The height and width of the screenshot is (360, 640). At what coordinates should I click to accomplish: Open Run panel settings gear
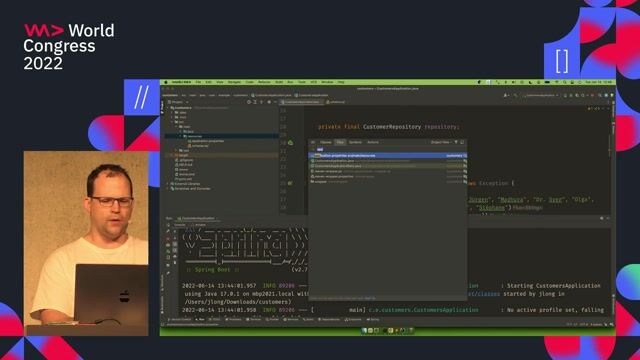coord(601,218)
